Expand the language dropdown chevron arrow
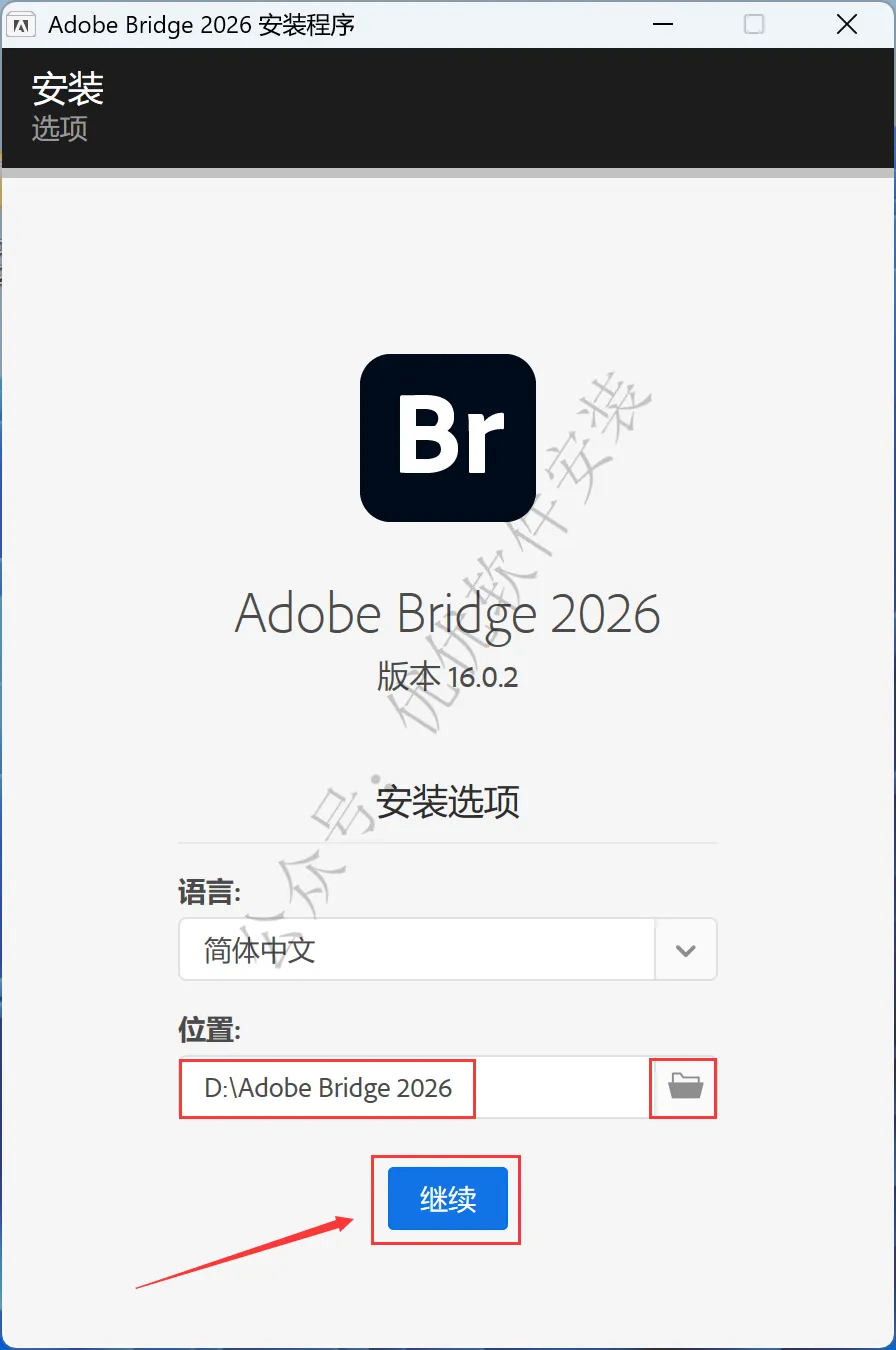Screen dimensions: 896x1350 coord(686,950)
